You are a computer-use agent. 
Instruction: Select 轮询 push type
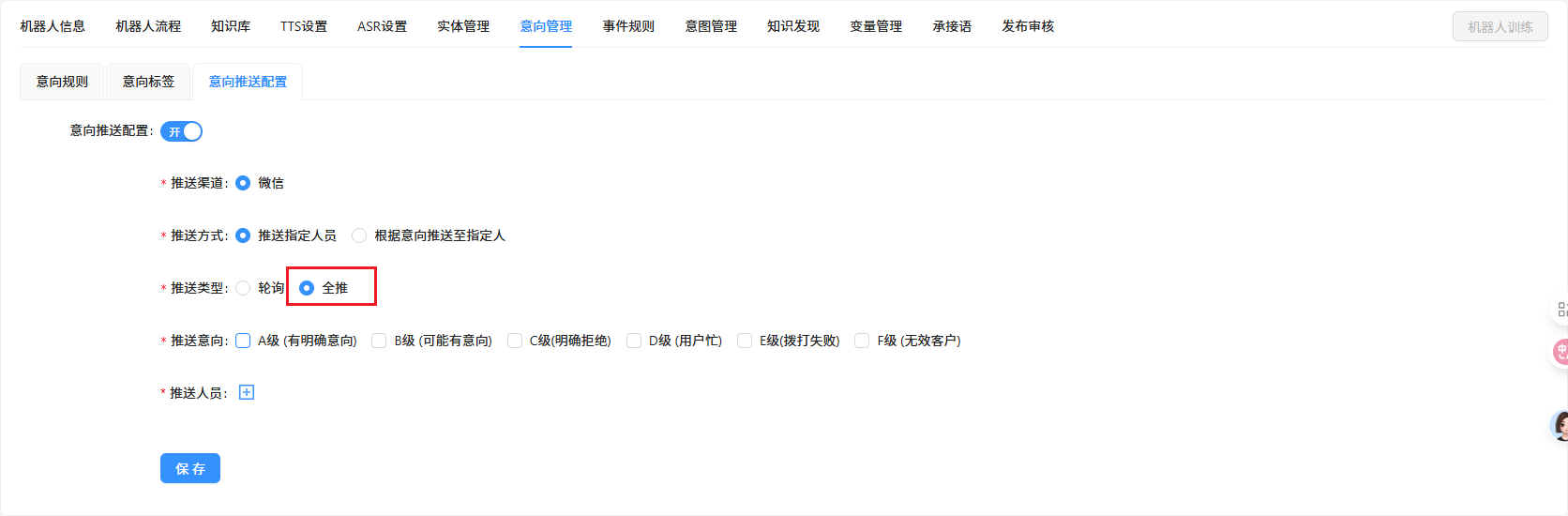[243, 288]
